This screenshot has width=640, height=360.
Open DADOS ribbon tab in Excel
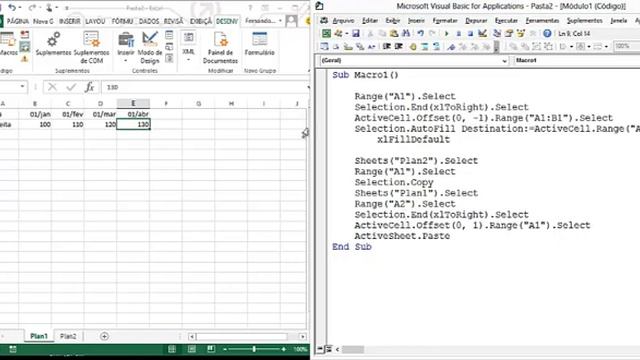coord(149,21)
